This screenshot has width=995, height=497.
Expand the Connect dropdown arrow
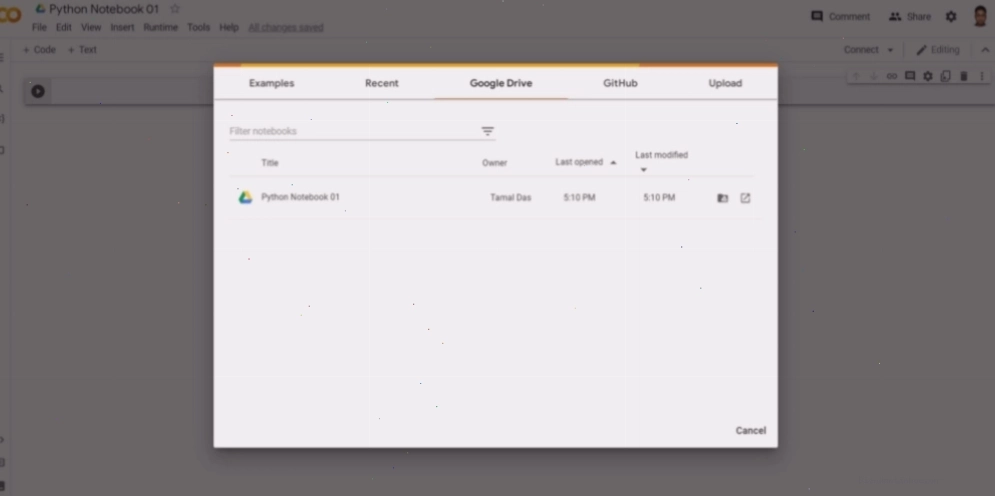[890, 50]
